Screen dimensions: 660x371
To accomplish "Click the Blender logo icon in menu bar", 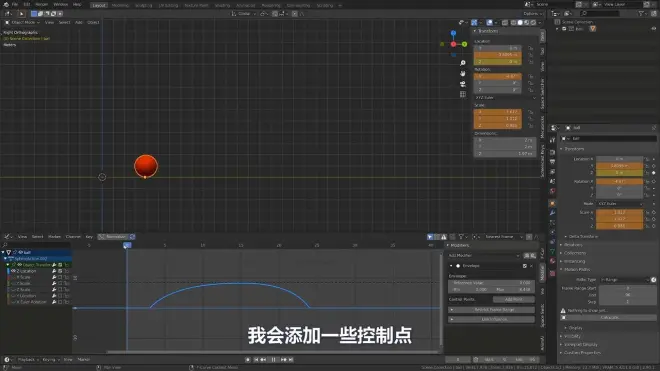I will point(6,5).
